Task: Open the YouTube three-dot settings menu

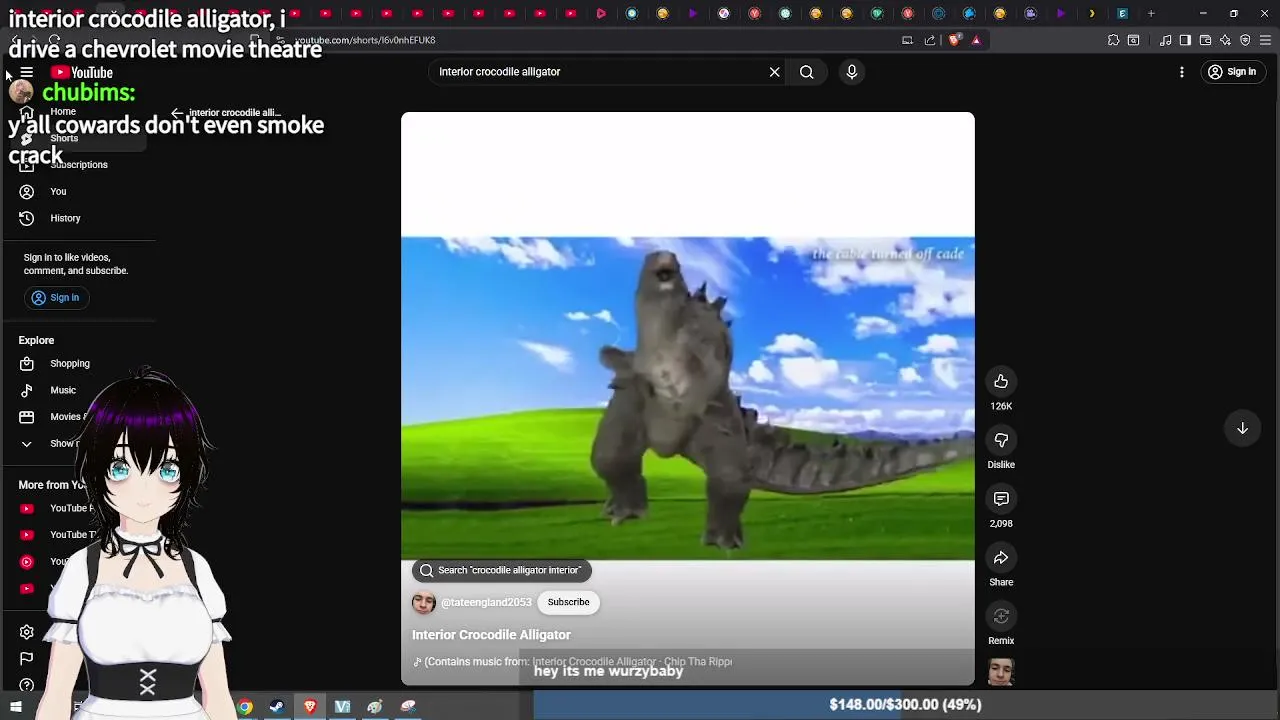Action: click(x=1182, y=72)
